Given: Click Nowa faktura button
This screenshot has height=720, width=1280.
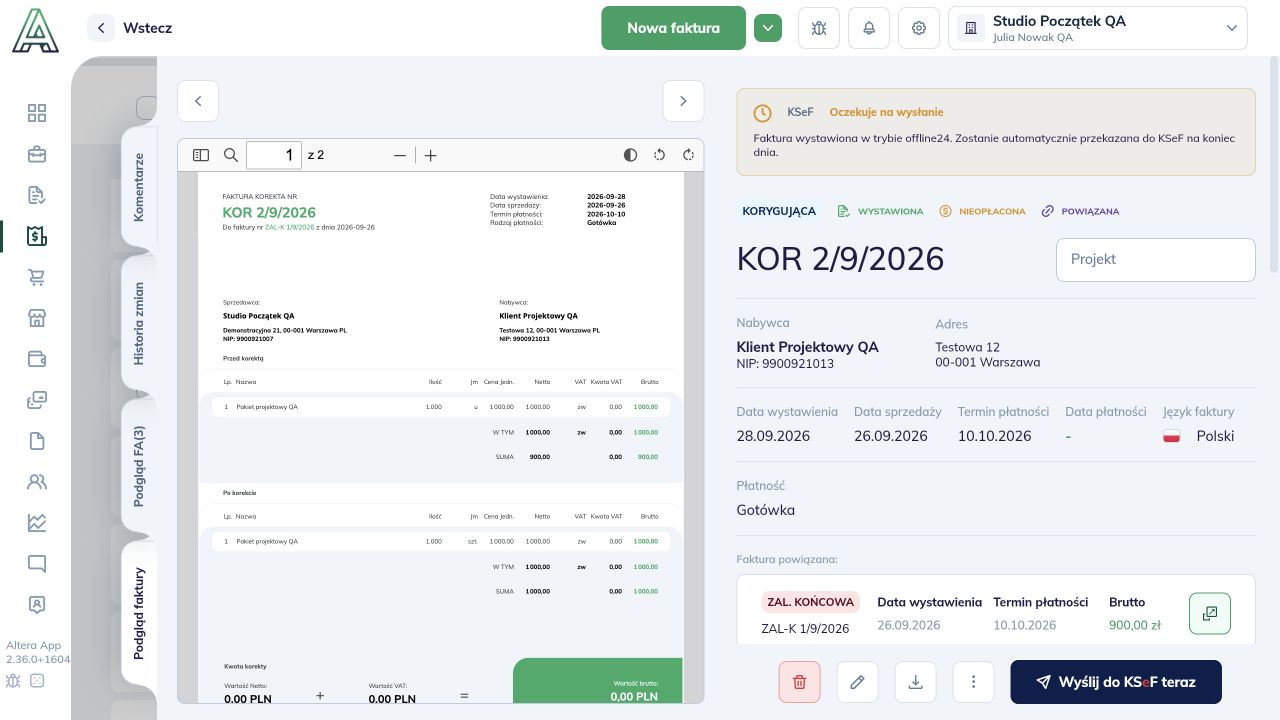Looking at the screenshot, I should click(x=673, y=28).
